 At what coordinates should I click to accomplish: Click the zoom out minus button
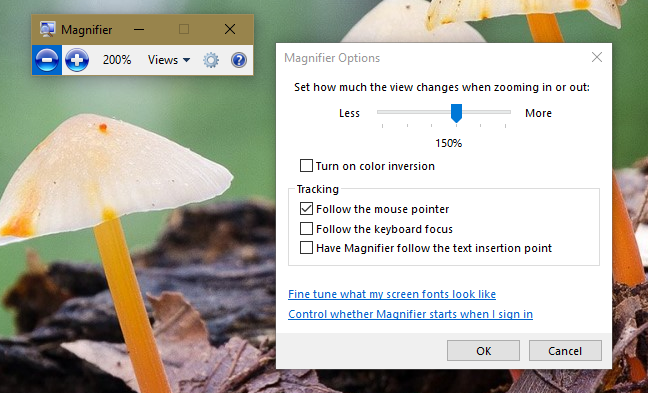click(47, 60)
